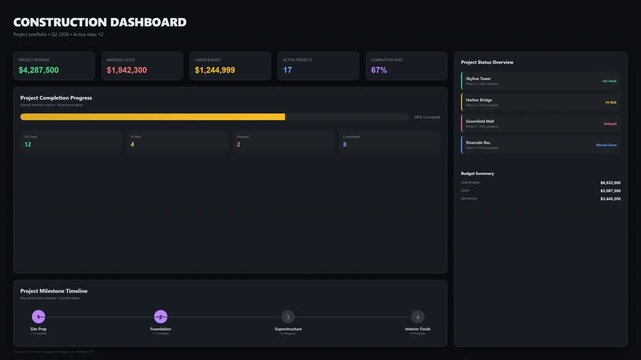Click the Project Status Overview heading
The width and height of the screenshot is (641, 360).
tap(487, 62)
